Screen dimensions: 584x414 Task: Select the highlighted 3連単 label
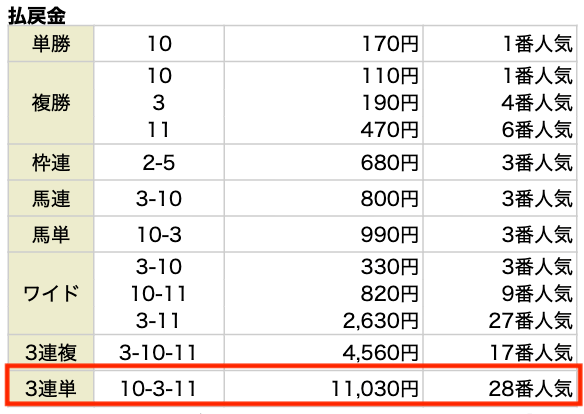tap(51, 388)
